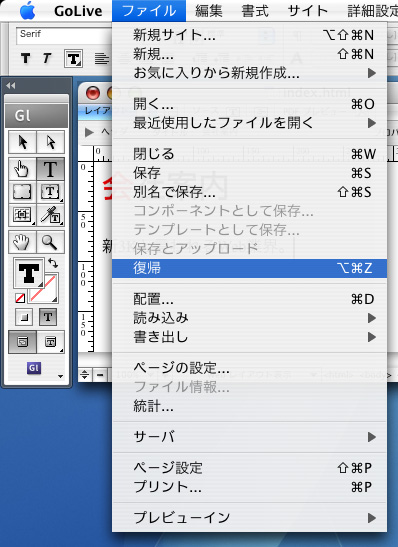Choose 別名で保存... menu item
The width and height of the screenshot is (398, 547).
pyautogui.click(x=249, y=192)
